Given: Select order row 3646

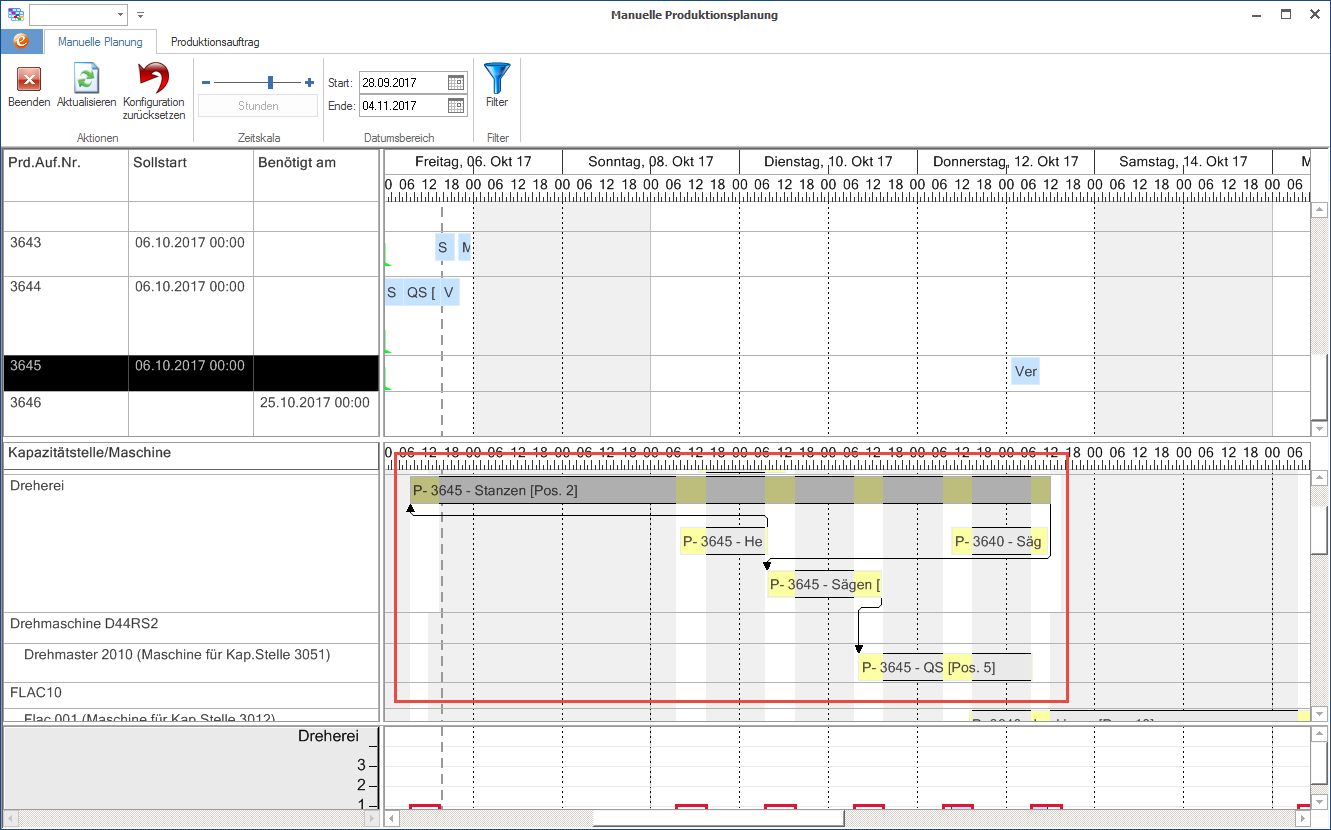Looking at the screenshot, I should (x=191, y=413).
